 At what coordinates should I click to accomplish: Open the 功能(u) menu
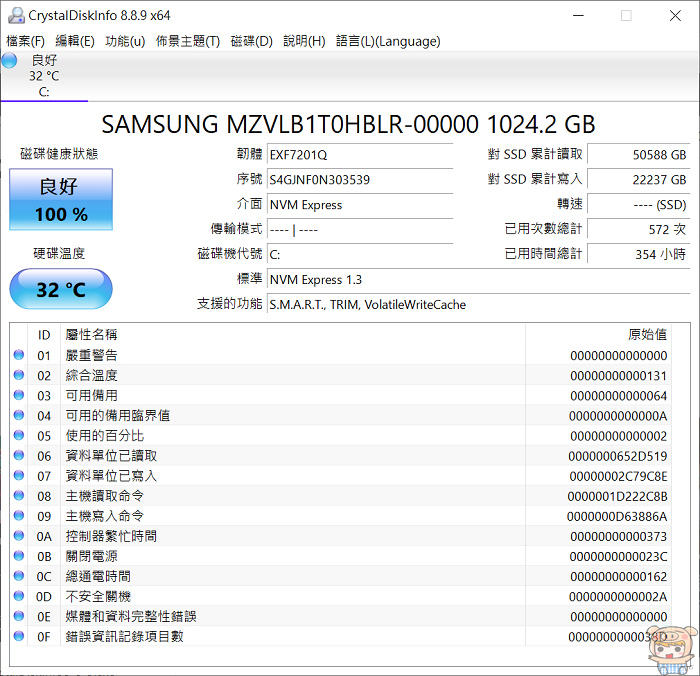125,41
